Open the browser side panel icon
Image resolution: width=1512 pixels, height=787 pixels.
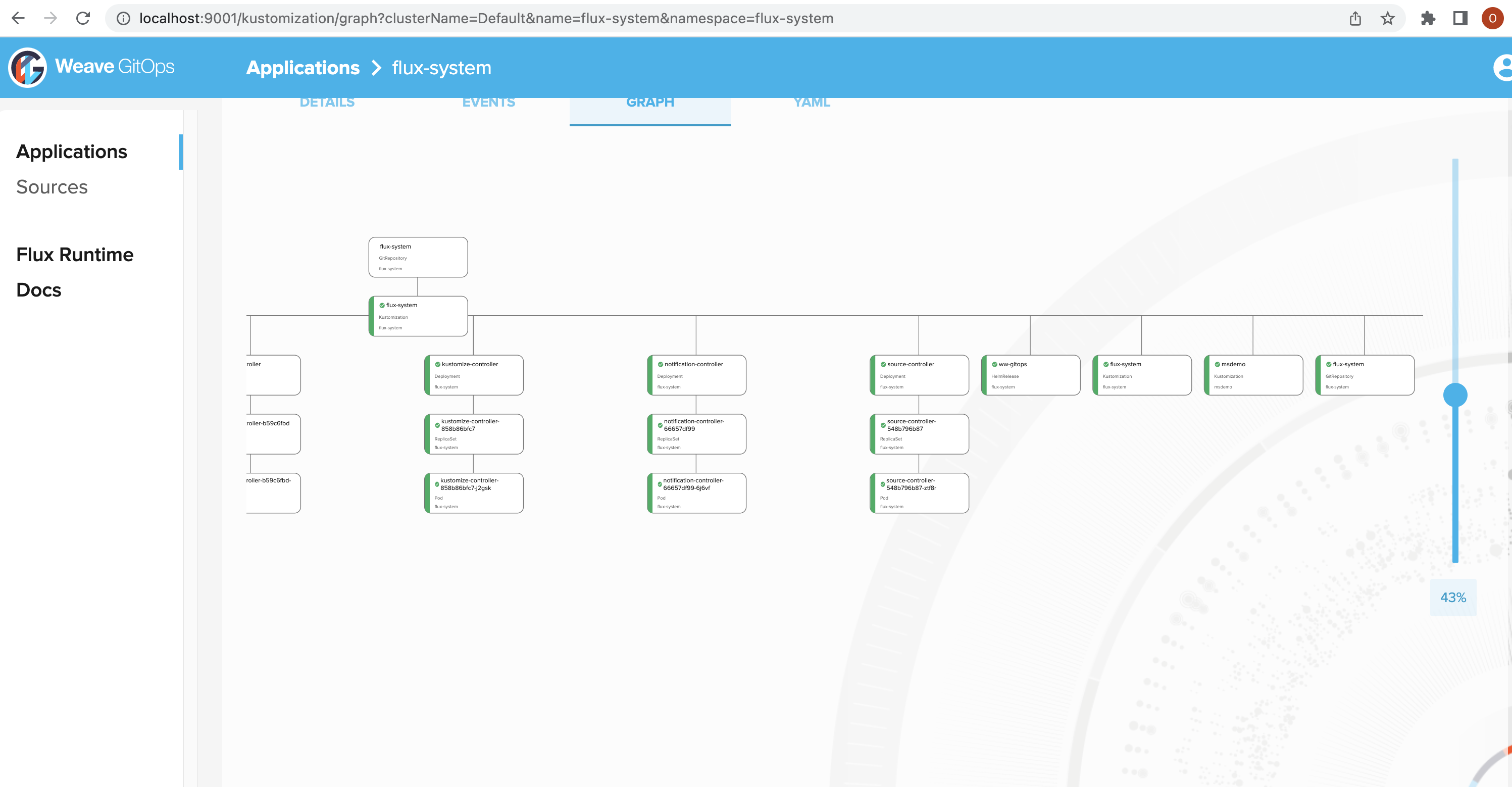click(x=1460, y=18)
